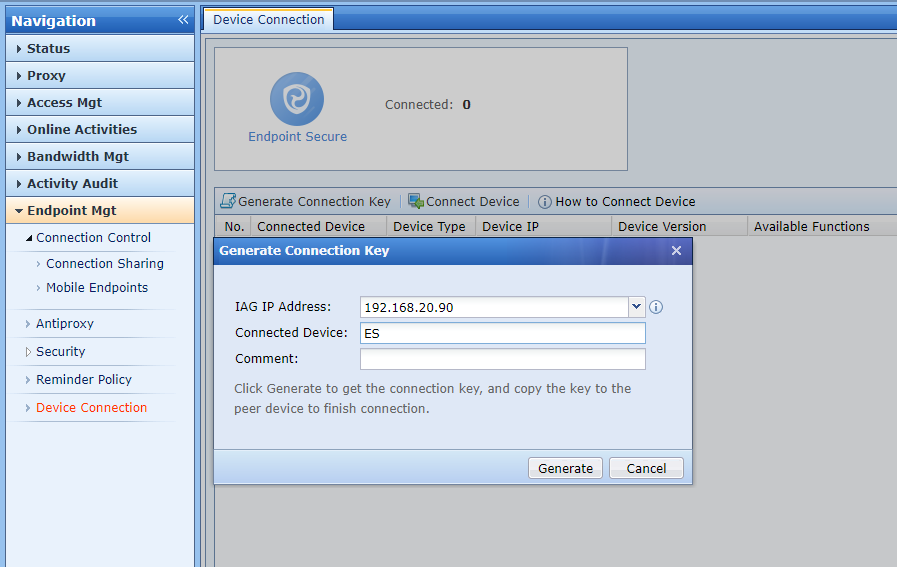Expand the Proxy navigation section
This screenshot has width=897, height=567.
click(100, 76)
